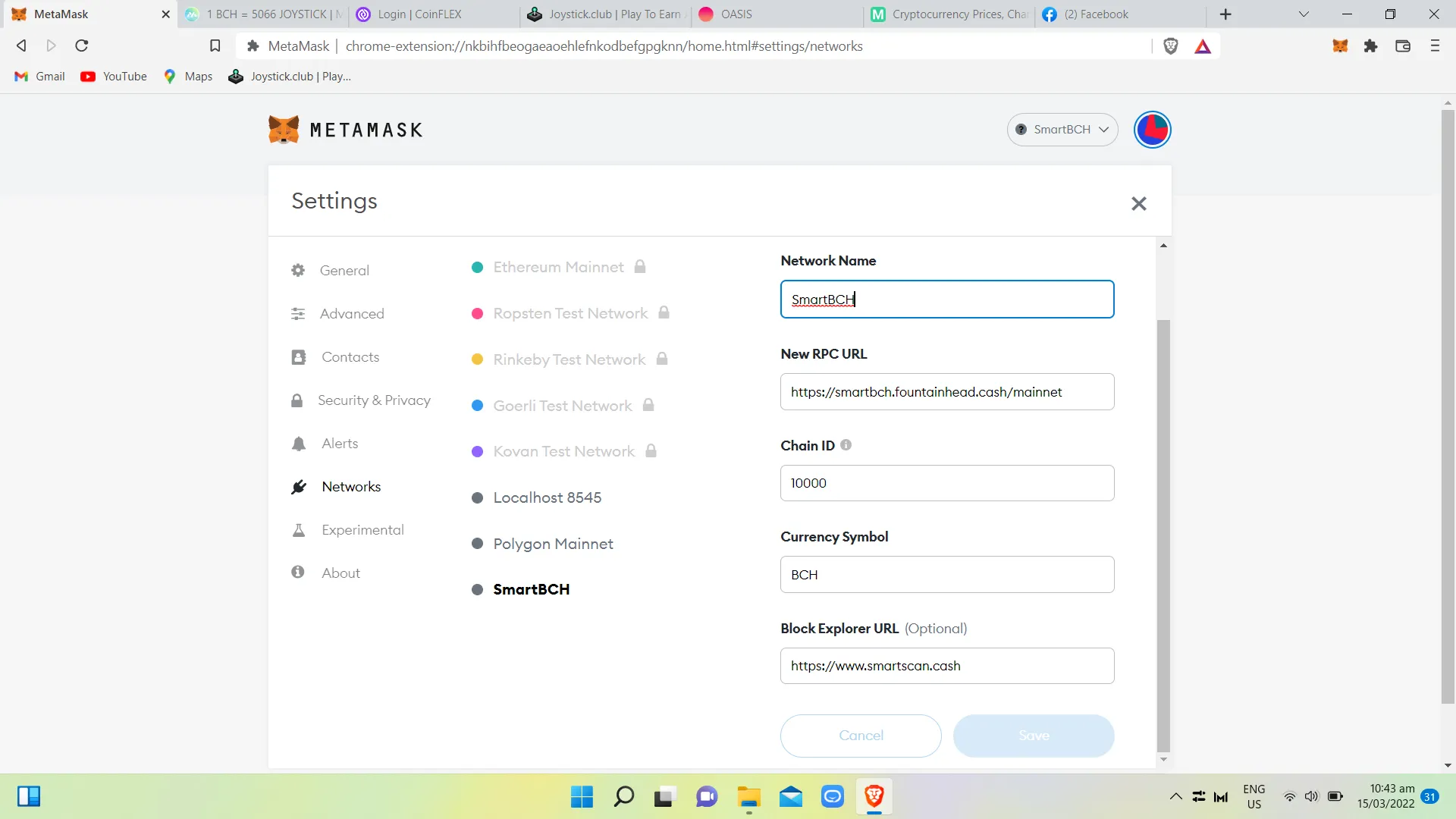Select the SmartBCH network entry
Screen dimensions: 1456x819
click(x=520, y=589)
